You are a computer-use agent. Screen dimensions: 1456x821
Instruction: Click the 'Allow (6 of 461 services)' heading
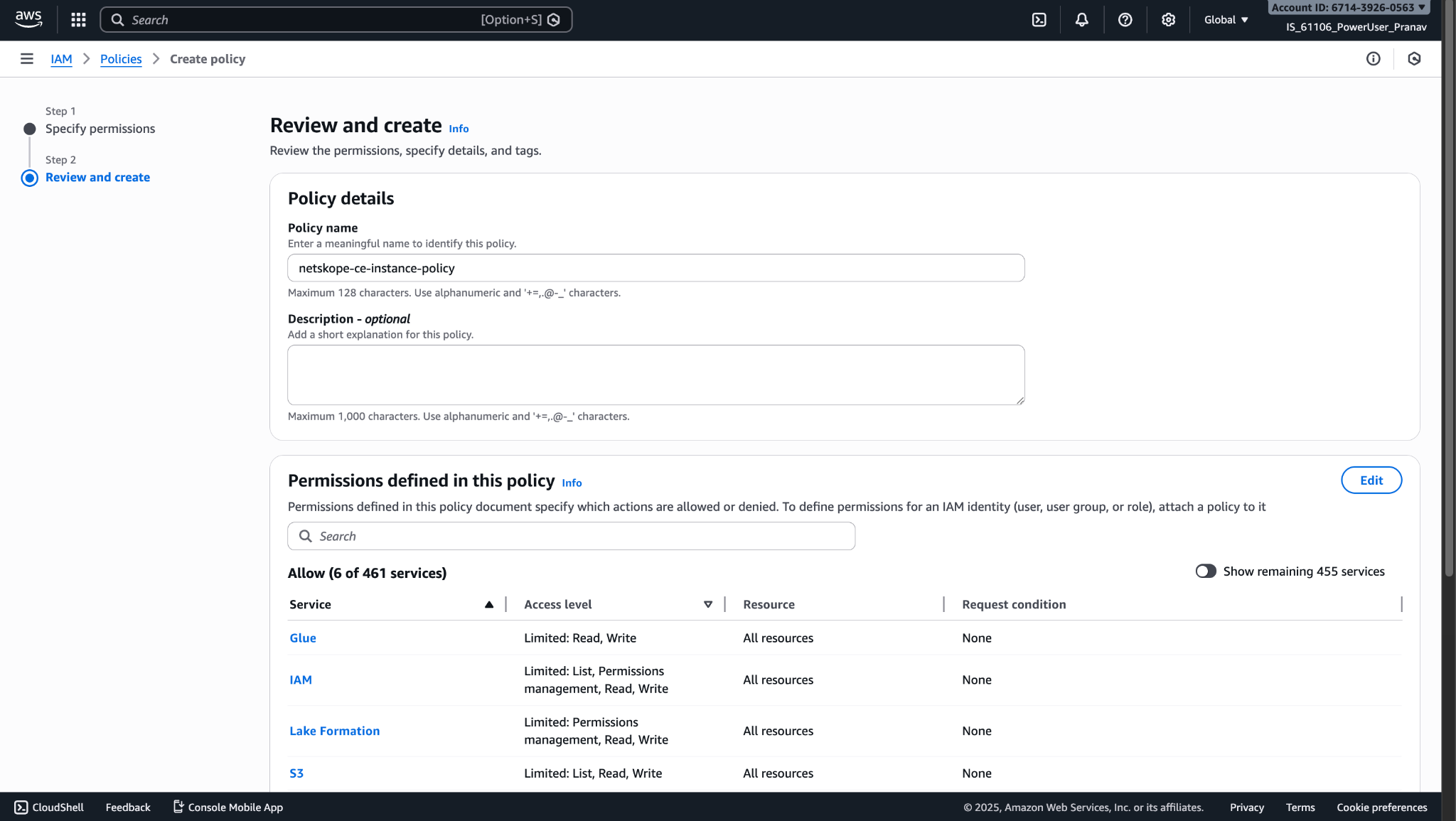pyautogui.click(x=367, y=573)
